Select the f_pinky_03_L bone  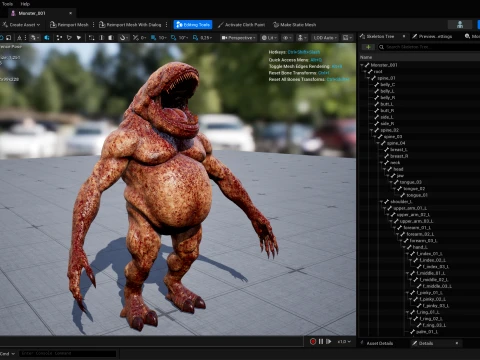[435, 306]
